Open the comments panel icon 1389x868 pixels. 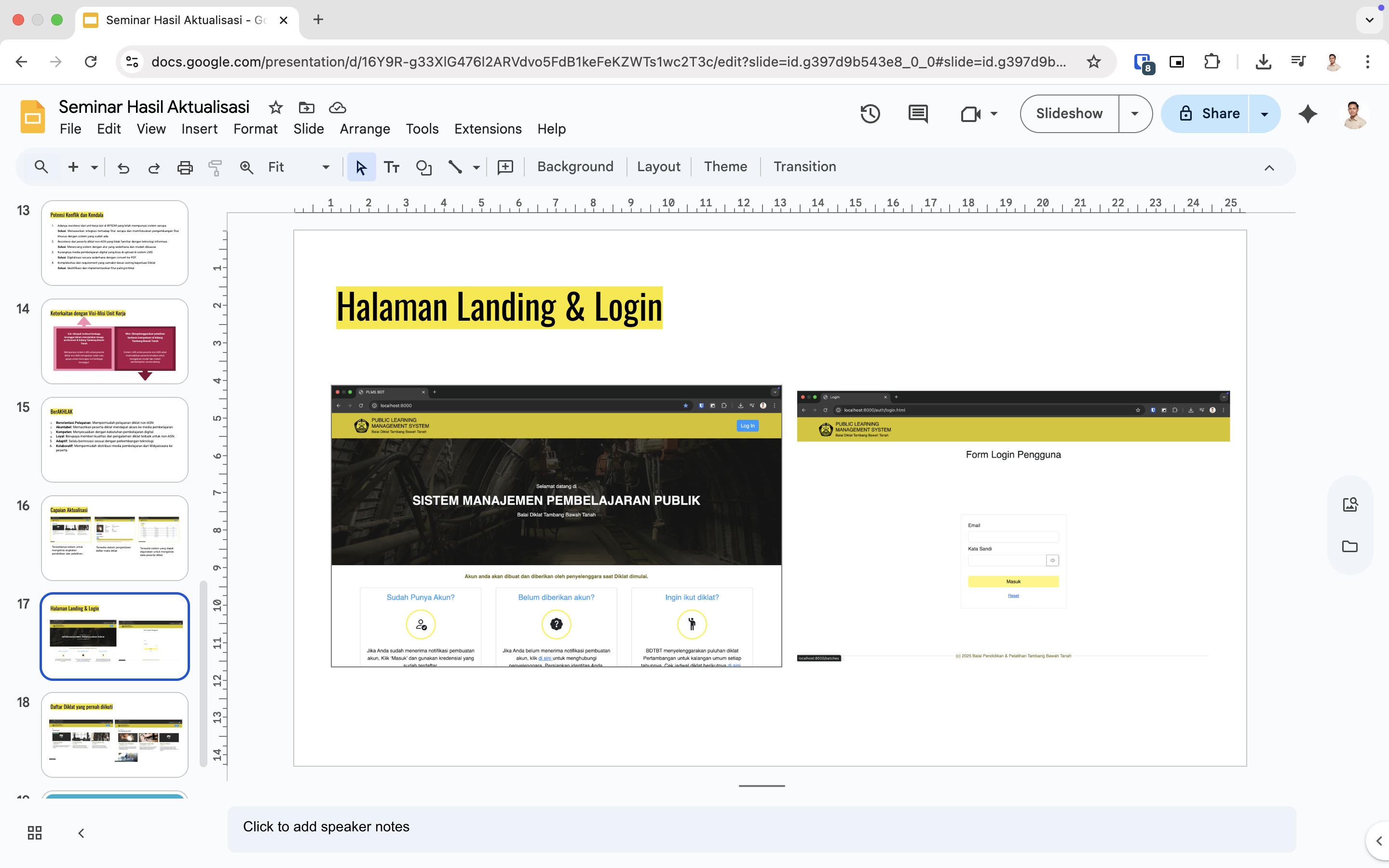coord(918,114)
